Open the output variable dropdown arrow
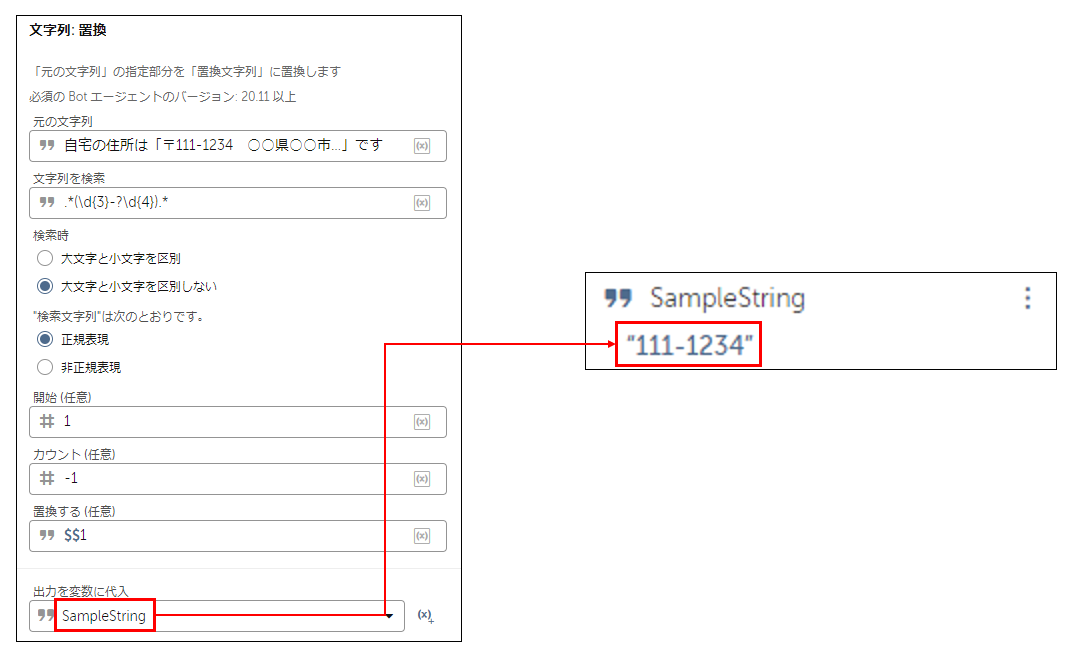 pos(389,616)
